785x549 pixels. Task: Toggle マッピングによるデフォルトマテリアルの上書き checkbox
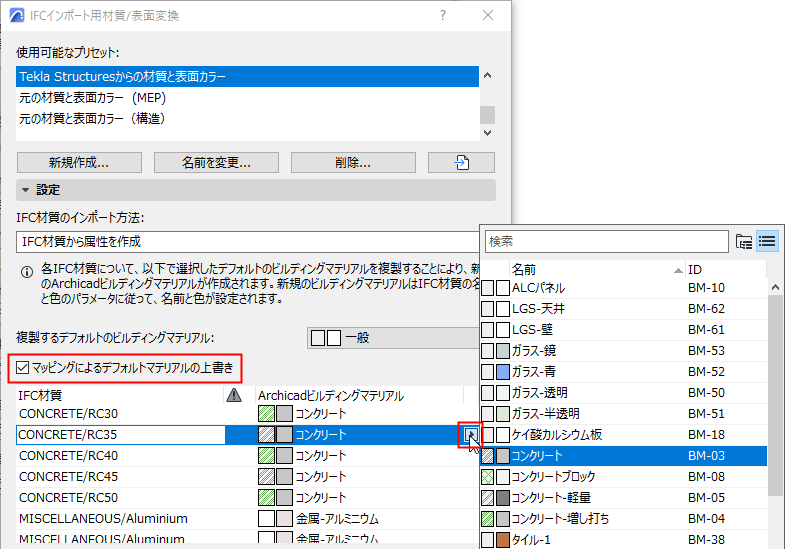(x=22, y=368)
